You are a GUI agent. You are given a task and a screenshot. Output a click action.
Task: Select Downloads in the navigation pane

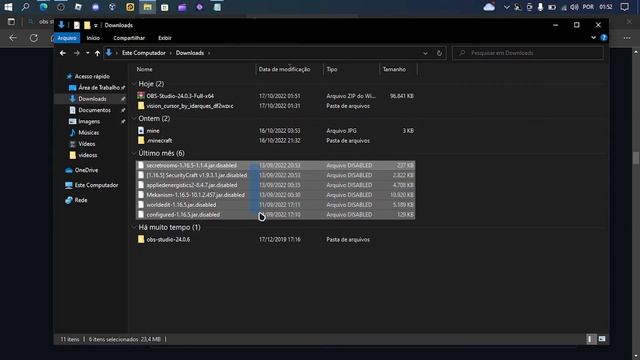[91, 99]
